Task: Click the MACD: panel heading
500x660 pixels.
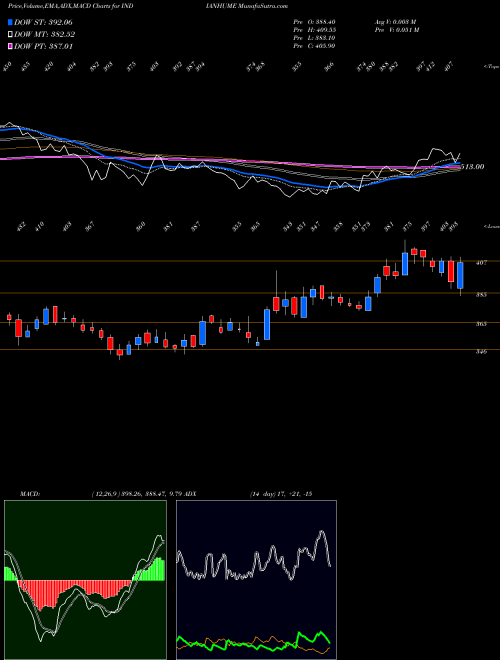Action: pos(29,494)
